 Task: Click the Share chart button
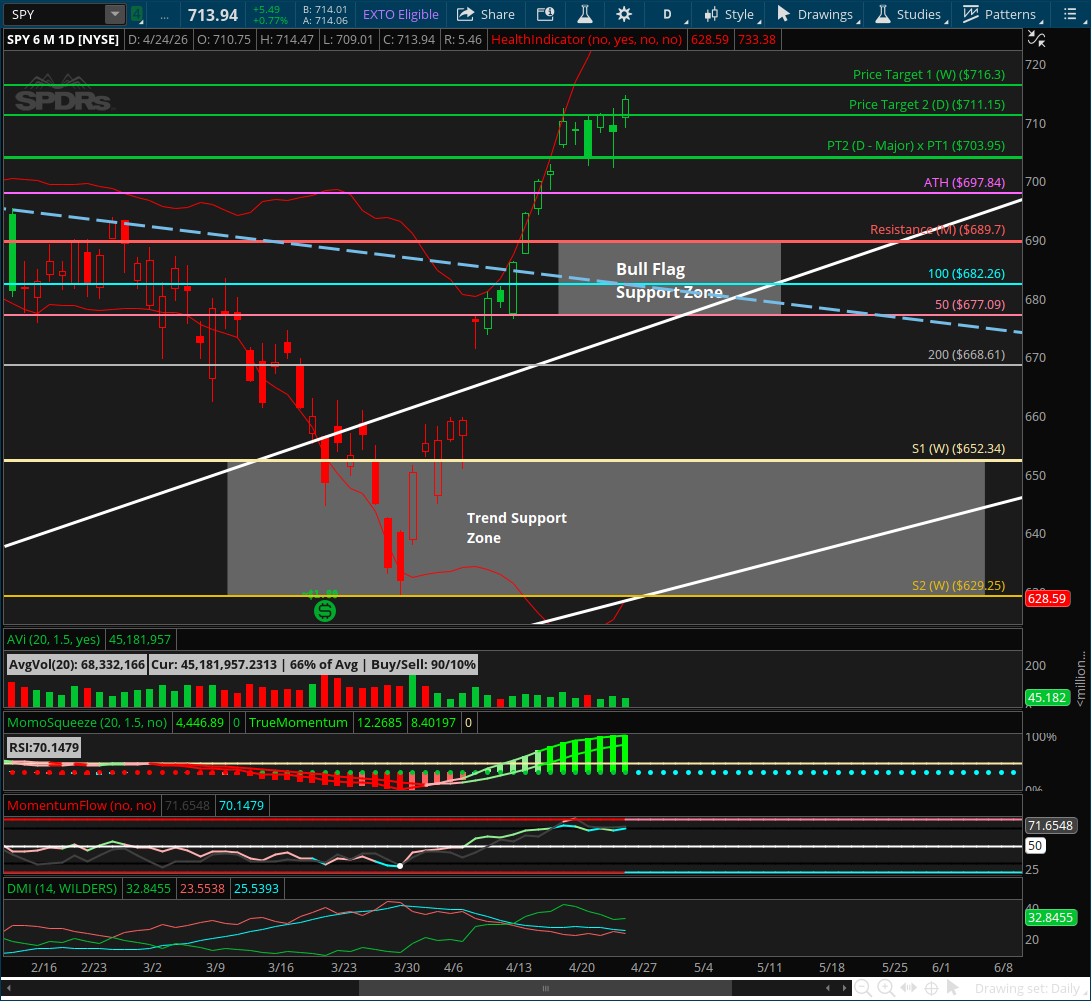(486, 14)
